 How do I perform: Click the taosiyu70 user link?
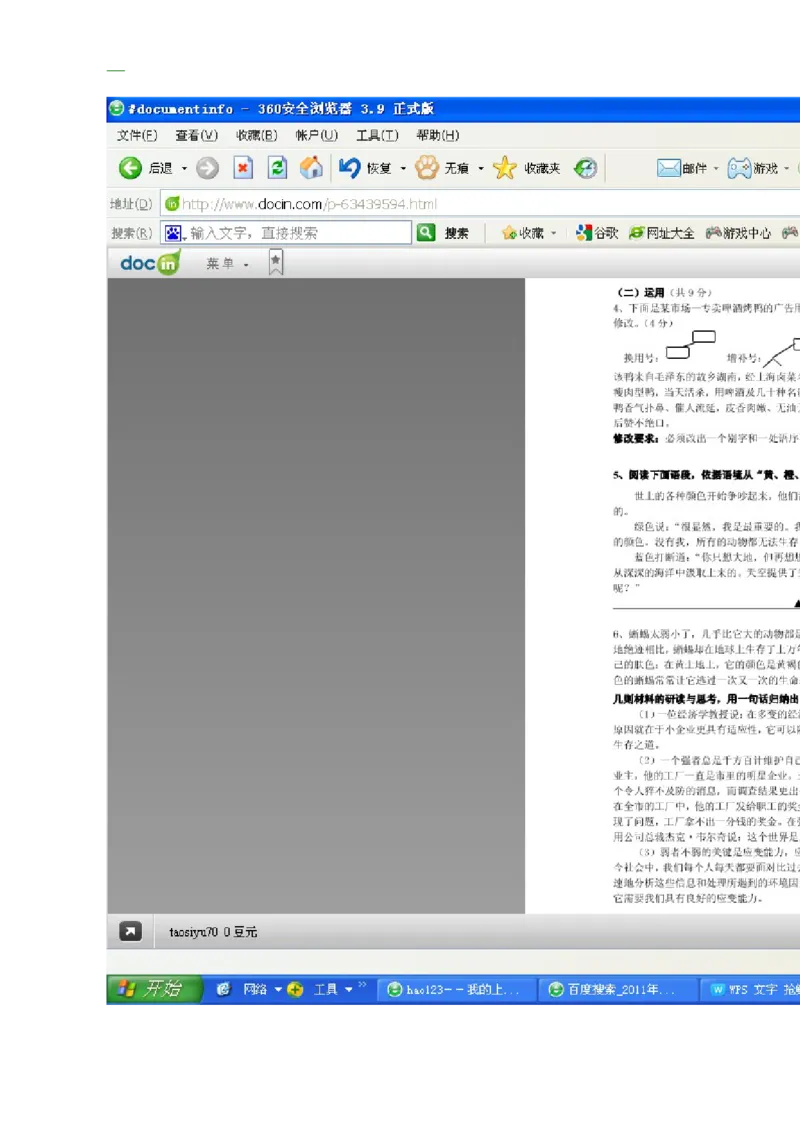click(x=194, y=930)
